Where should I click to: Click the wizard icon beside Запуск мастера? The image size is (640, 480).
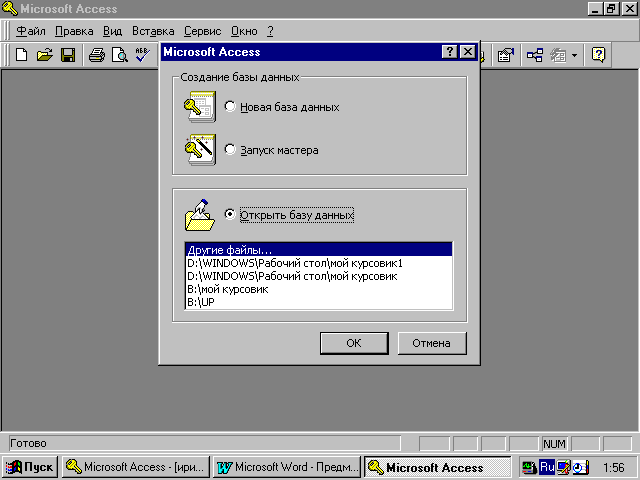click(200, 149)
